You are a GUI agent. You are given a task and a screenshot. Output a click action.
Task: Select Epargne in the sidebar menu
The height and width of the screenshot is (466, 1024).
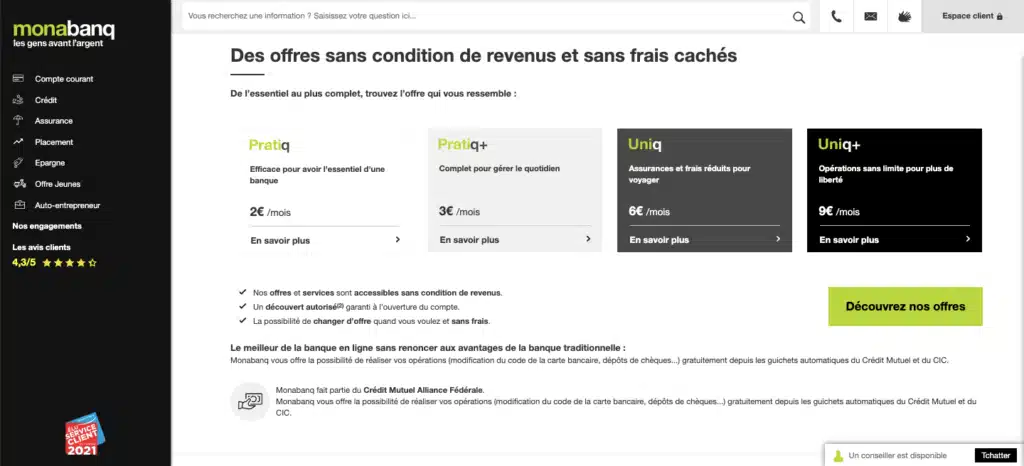tap(50, 163)
